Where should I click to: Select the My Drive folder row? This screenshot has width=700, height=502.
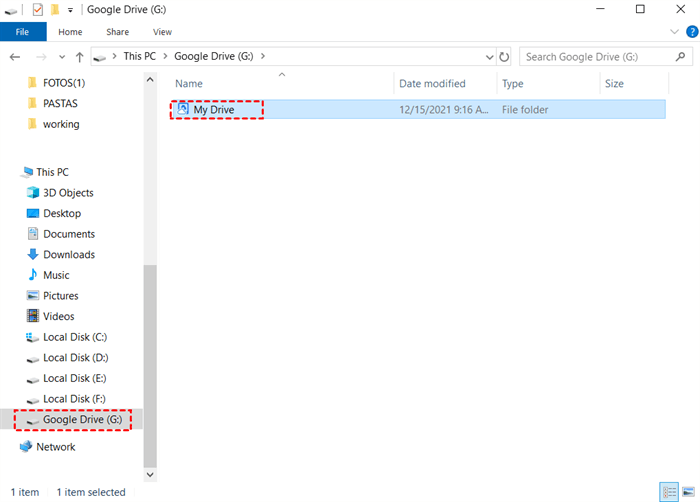(418, 109)
